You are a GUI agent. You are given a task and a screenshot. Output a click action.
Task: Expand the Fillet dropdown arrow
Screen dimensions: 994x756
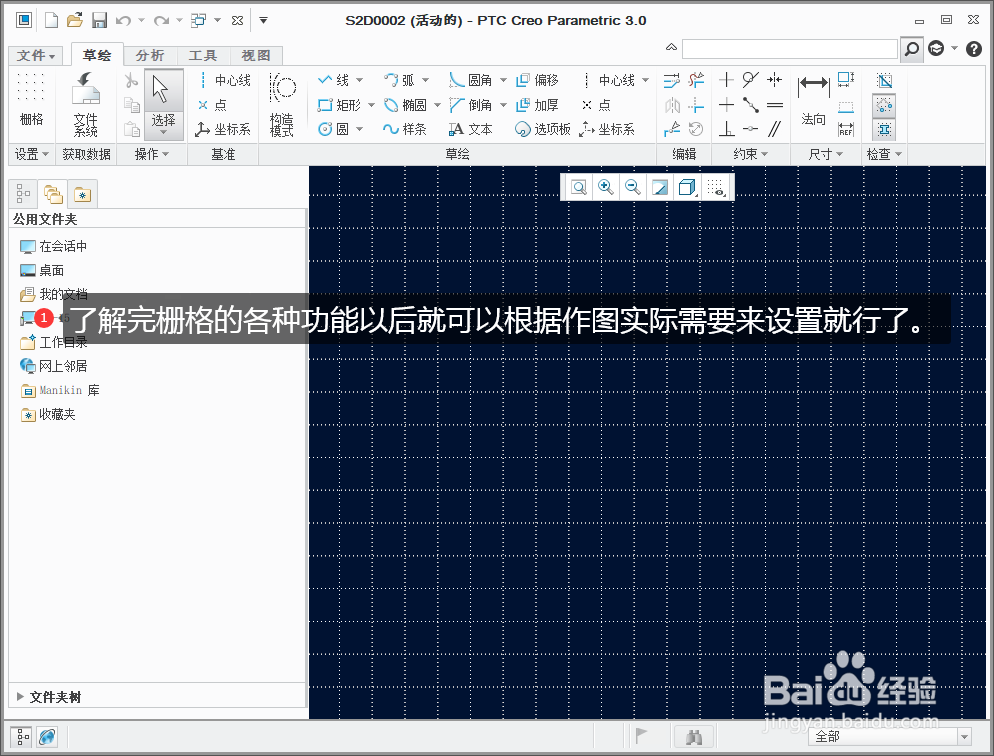[x=503, y=80]
